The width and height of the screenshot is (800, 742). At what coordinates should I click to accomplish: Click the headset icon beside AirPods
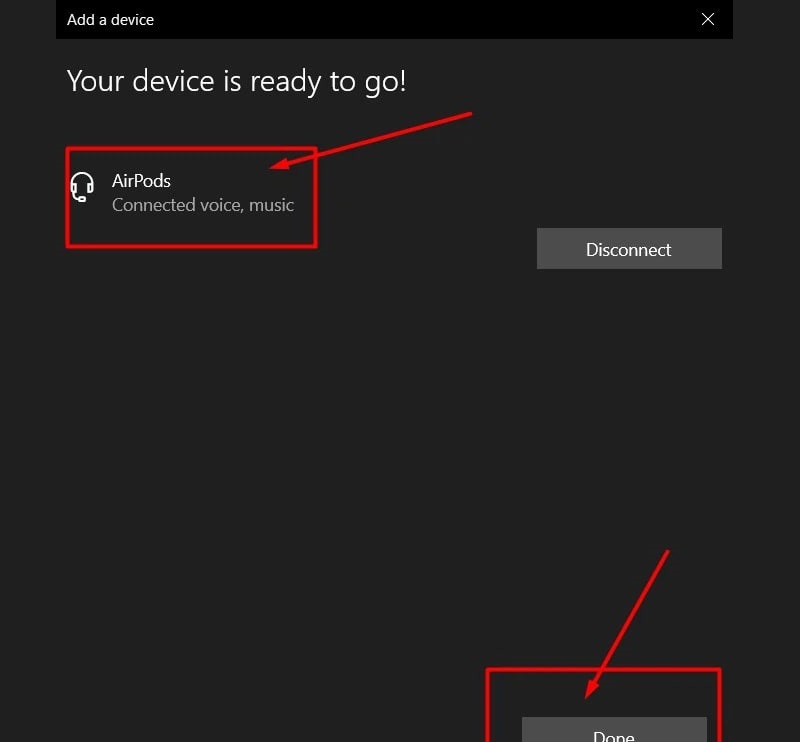coord(82,187)
